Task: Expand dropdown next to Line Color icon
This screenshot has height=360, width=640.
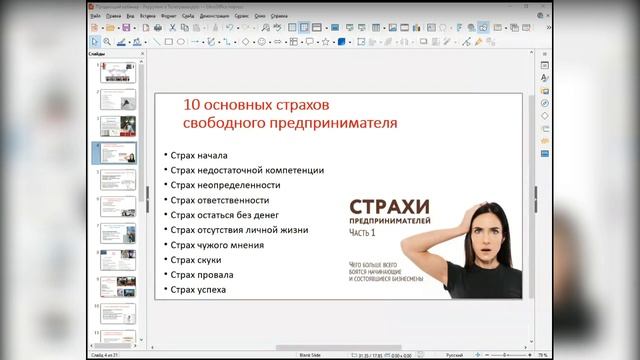Action: coord(129,42)
